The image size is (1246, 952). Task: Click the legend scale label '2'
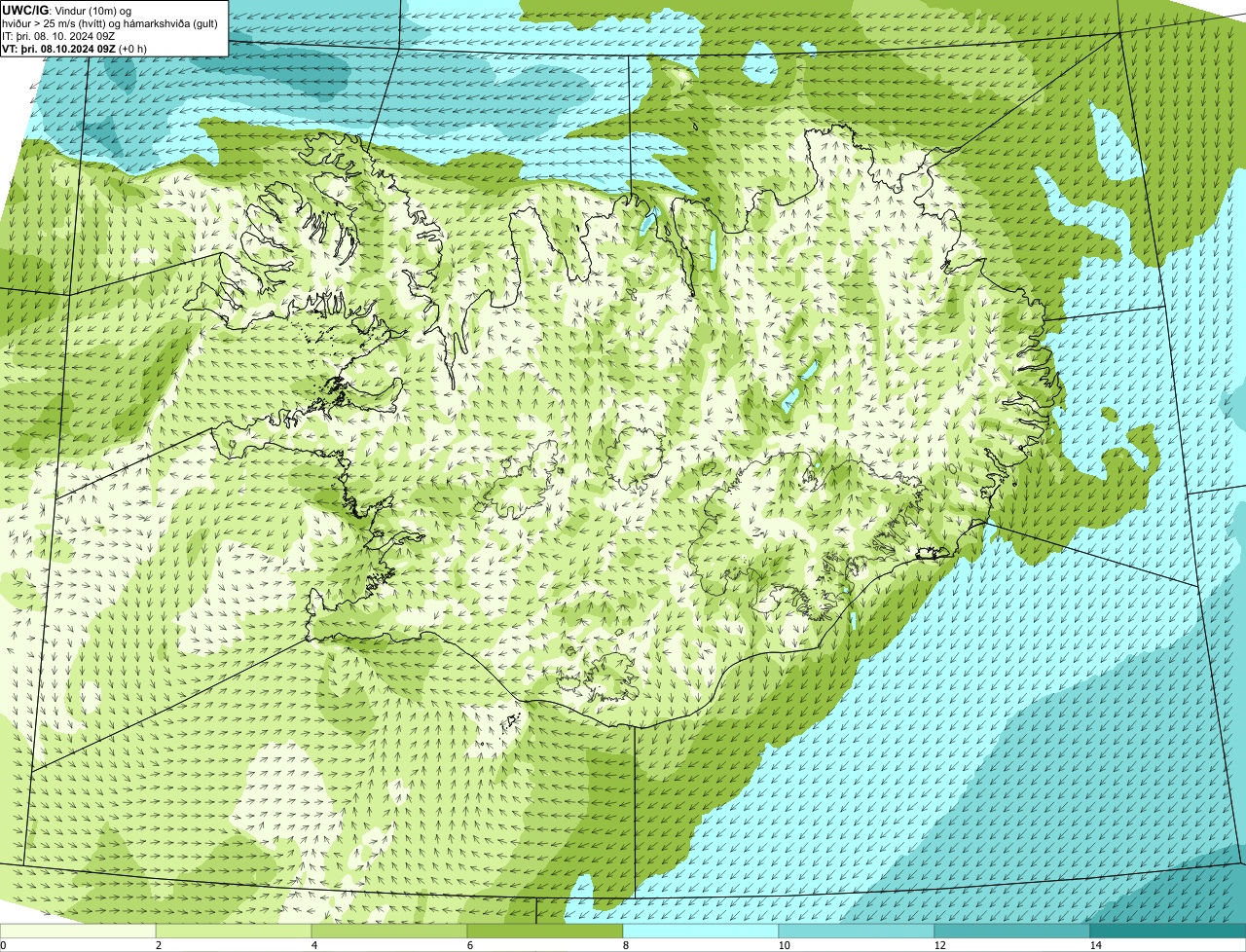(x=158, y=945)
